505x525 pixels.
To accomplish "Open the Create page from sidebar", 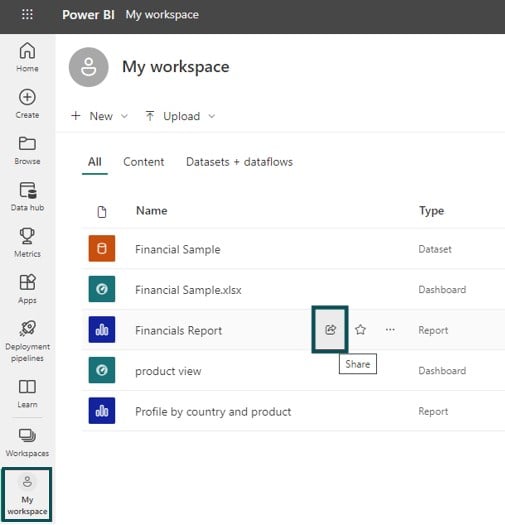I will click(27, 103).
